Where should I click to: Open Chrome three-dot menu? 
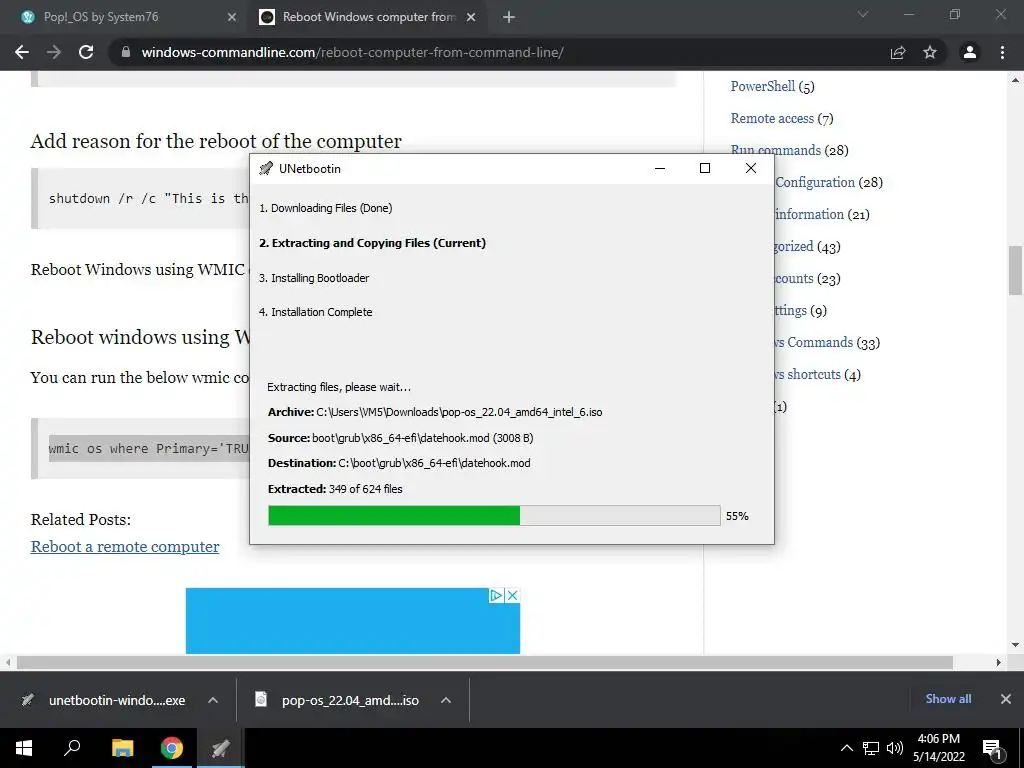(x=1002, y=52)
